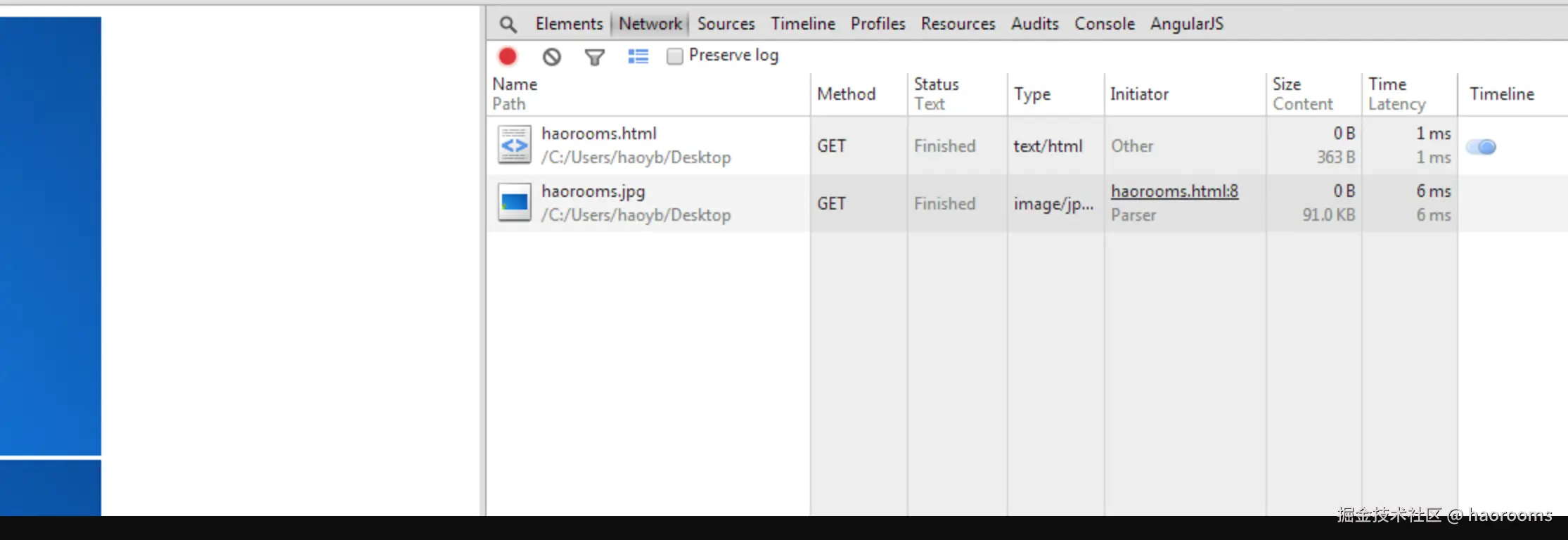Click the Timeline column header
The height and width of the screenshot is (540, 1568).
click(x=1512, y=94)
